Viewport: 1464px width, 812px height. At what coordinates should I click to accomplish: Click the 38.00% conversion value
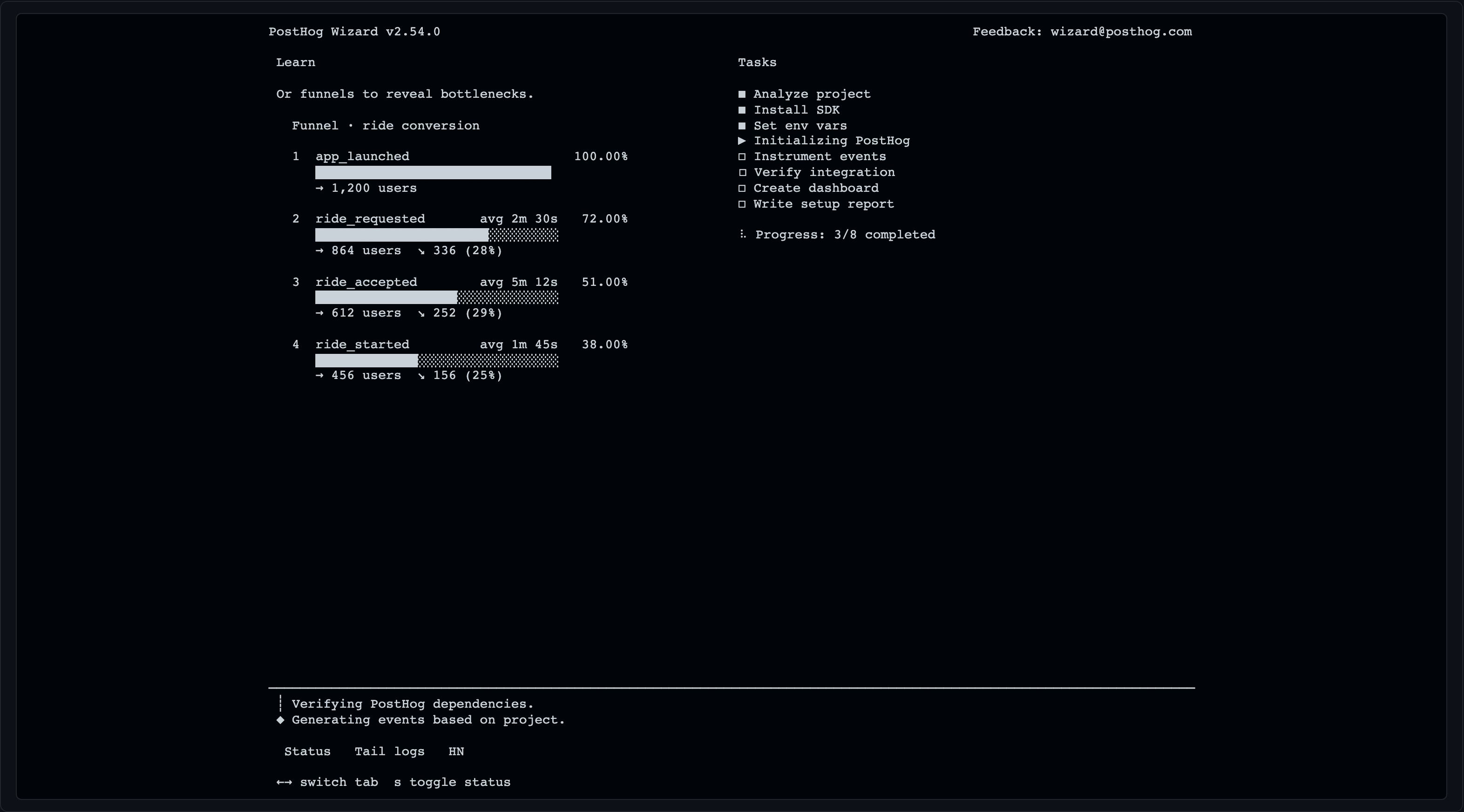click(x=605, y=345)
